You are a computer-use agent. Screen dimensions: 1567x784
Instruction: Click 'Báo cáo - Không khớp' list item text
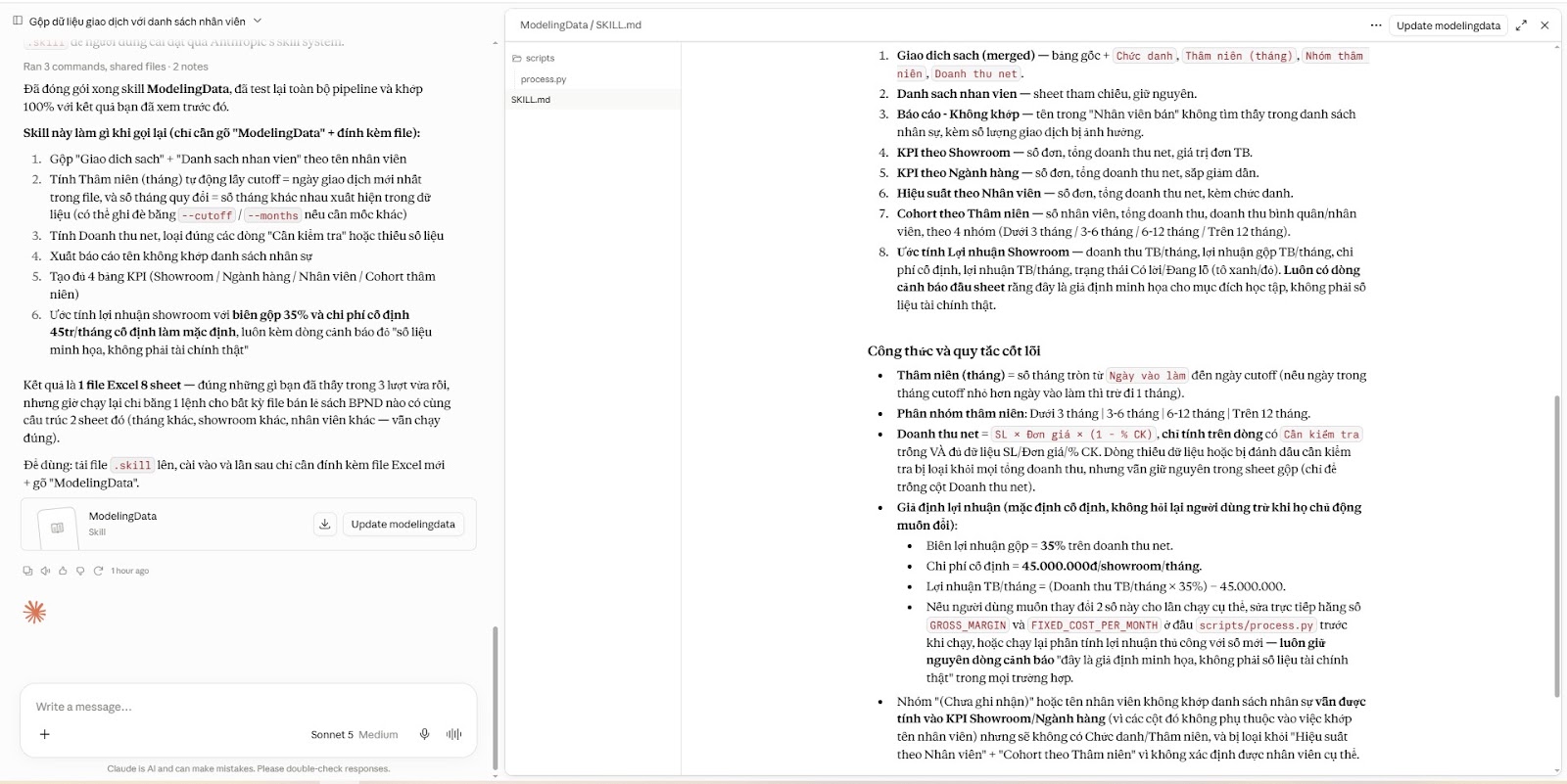tap(958, 115)
